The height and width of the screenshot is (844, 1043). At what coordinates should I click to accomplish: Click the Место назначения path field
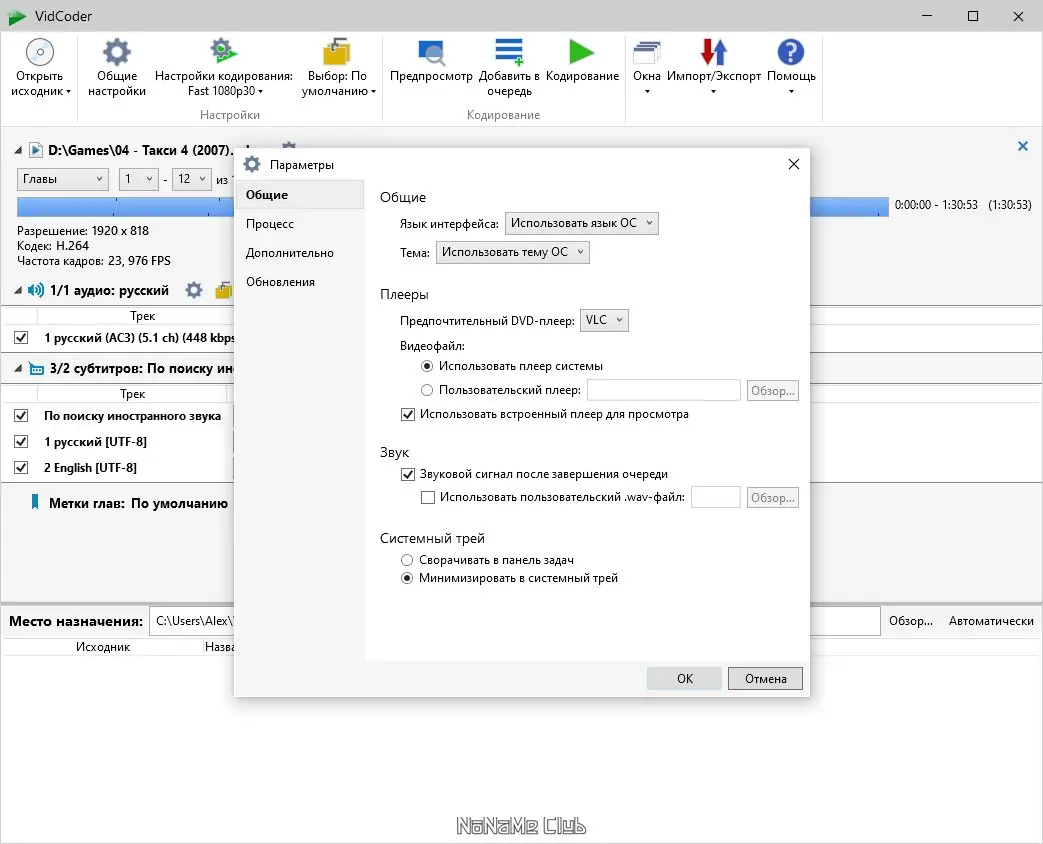coord(515,621)
